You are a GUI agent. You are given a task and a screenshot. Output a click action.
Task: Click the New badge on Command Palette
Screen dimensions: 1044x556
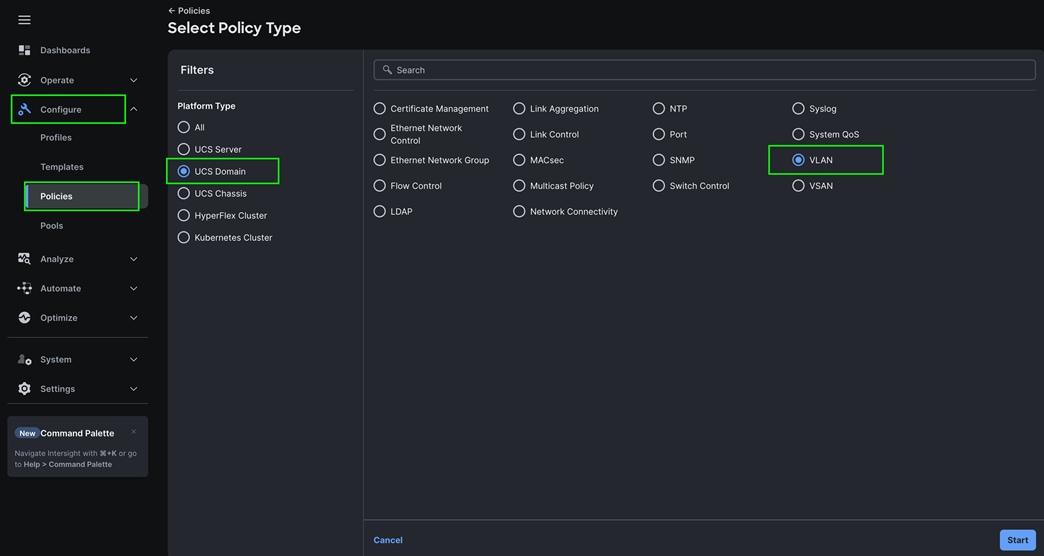(x=27, y=433)
